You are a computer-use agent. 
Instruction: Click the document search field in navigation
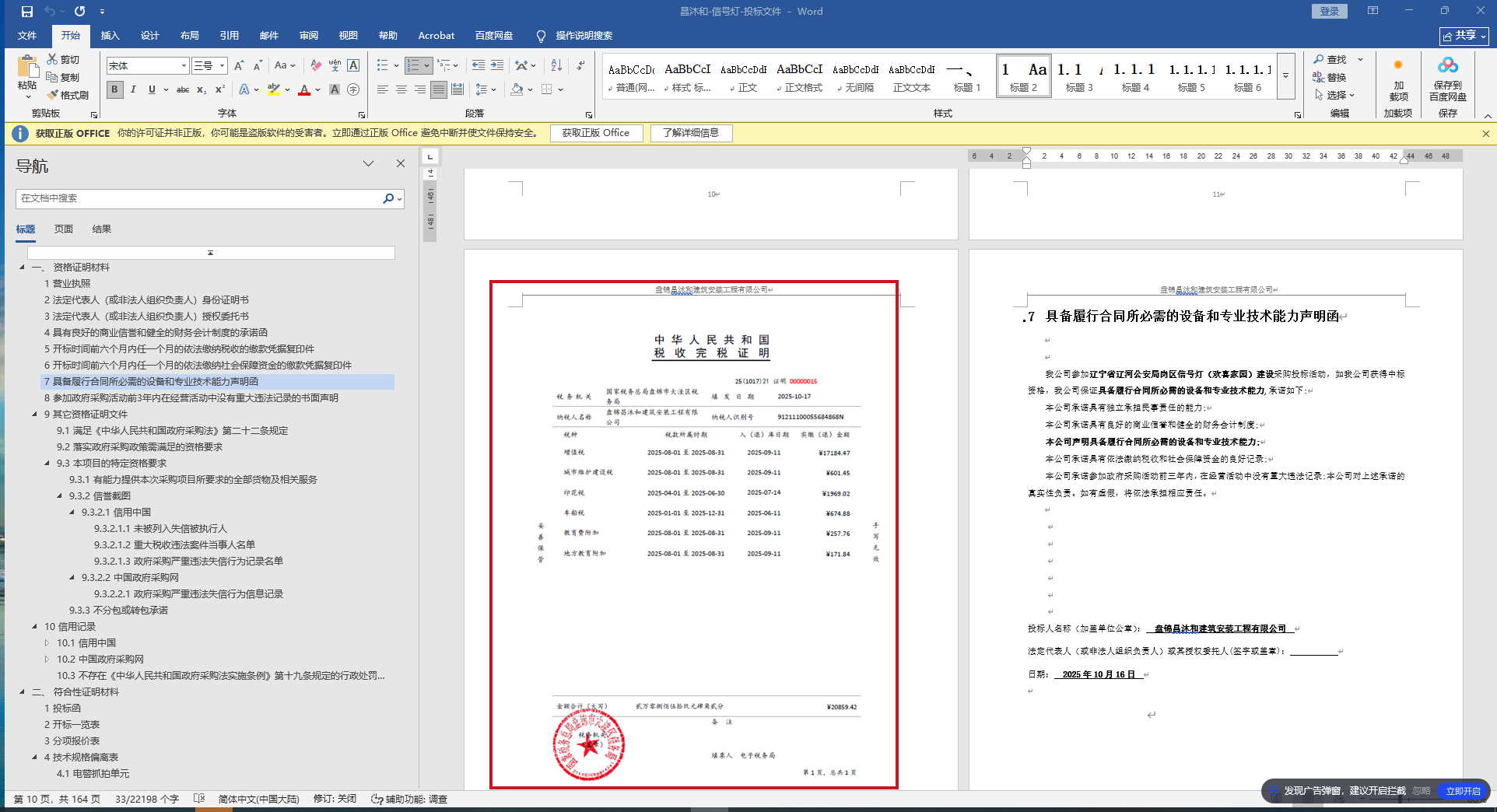point(198,198)
